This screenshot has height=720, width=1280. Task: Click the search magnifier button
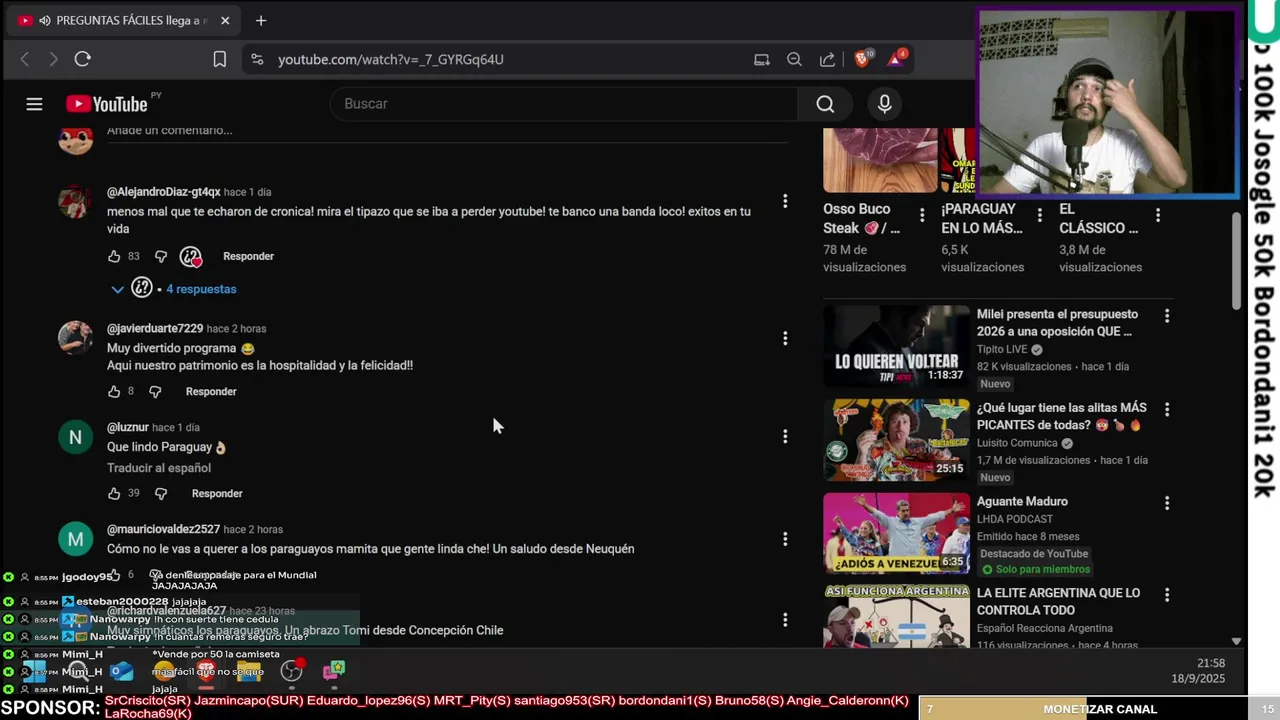(825, 104)
